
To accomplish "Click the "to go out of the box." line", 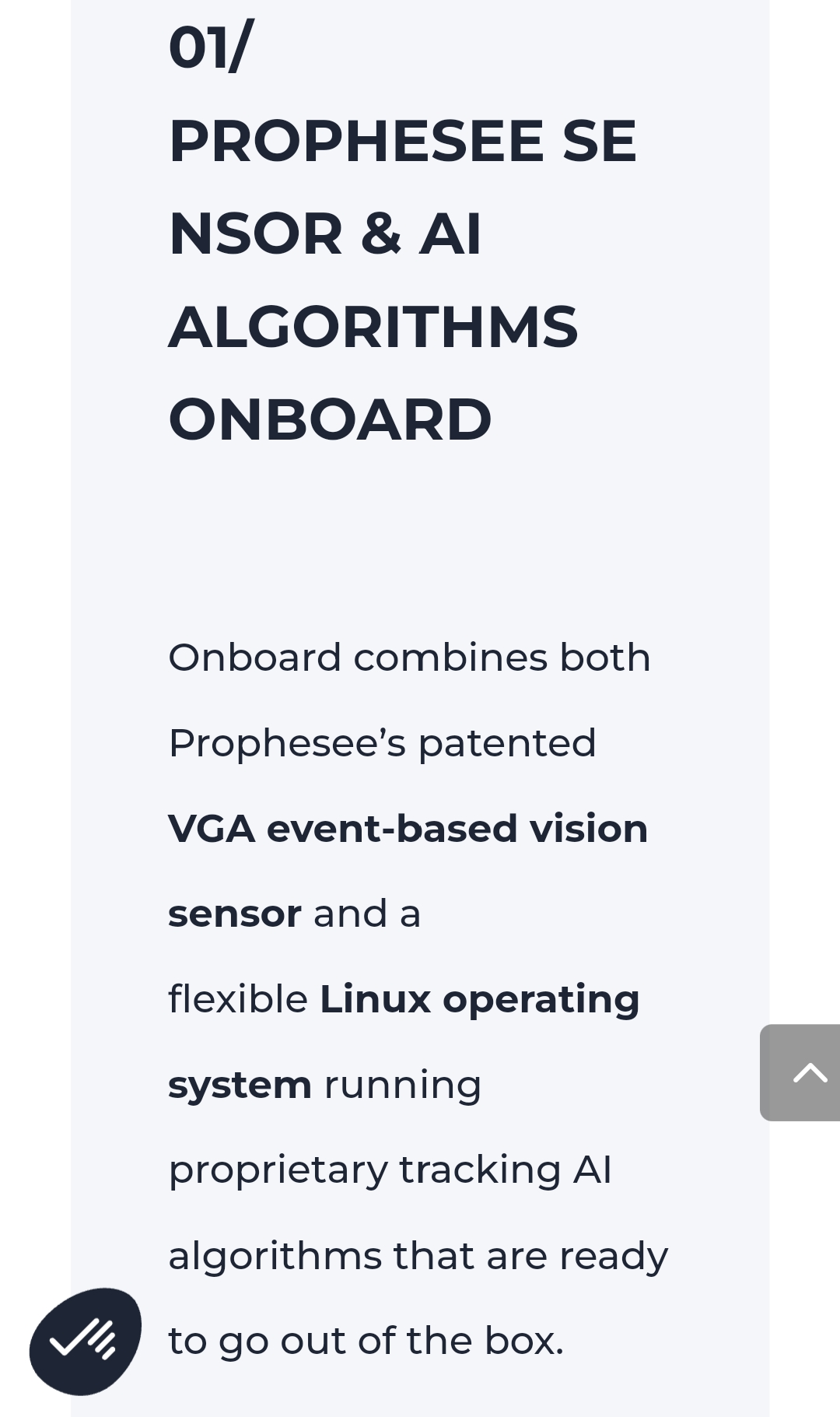I will coord(366,1342).
